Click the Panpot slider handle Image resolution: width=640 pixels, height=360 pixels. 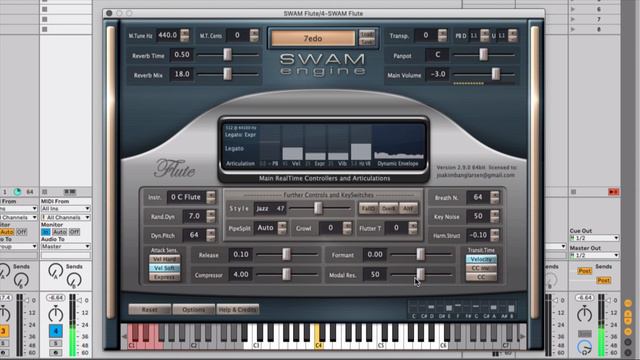pyautogui.click(x=483, y=55)
